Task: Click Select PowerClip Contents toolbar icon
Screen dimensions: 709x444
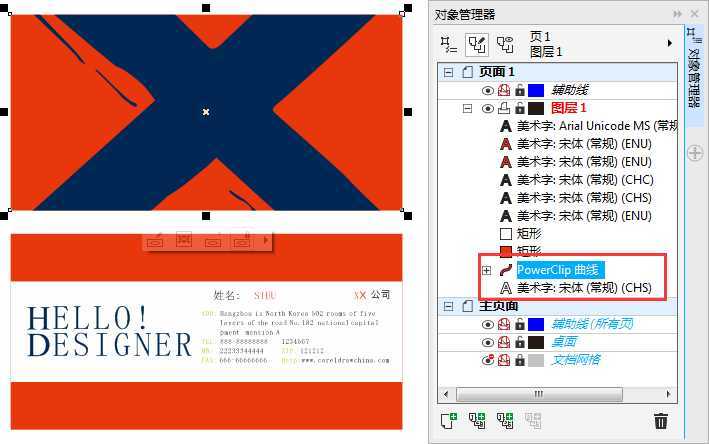Action: pos(184,240)
